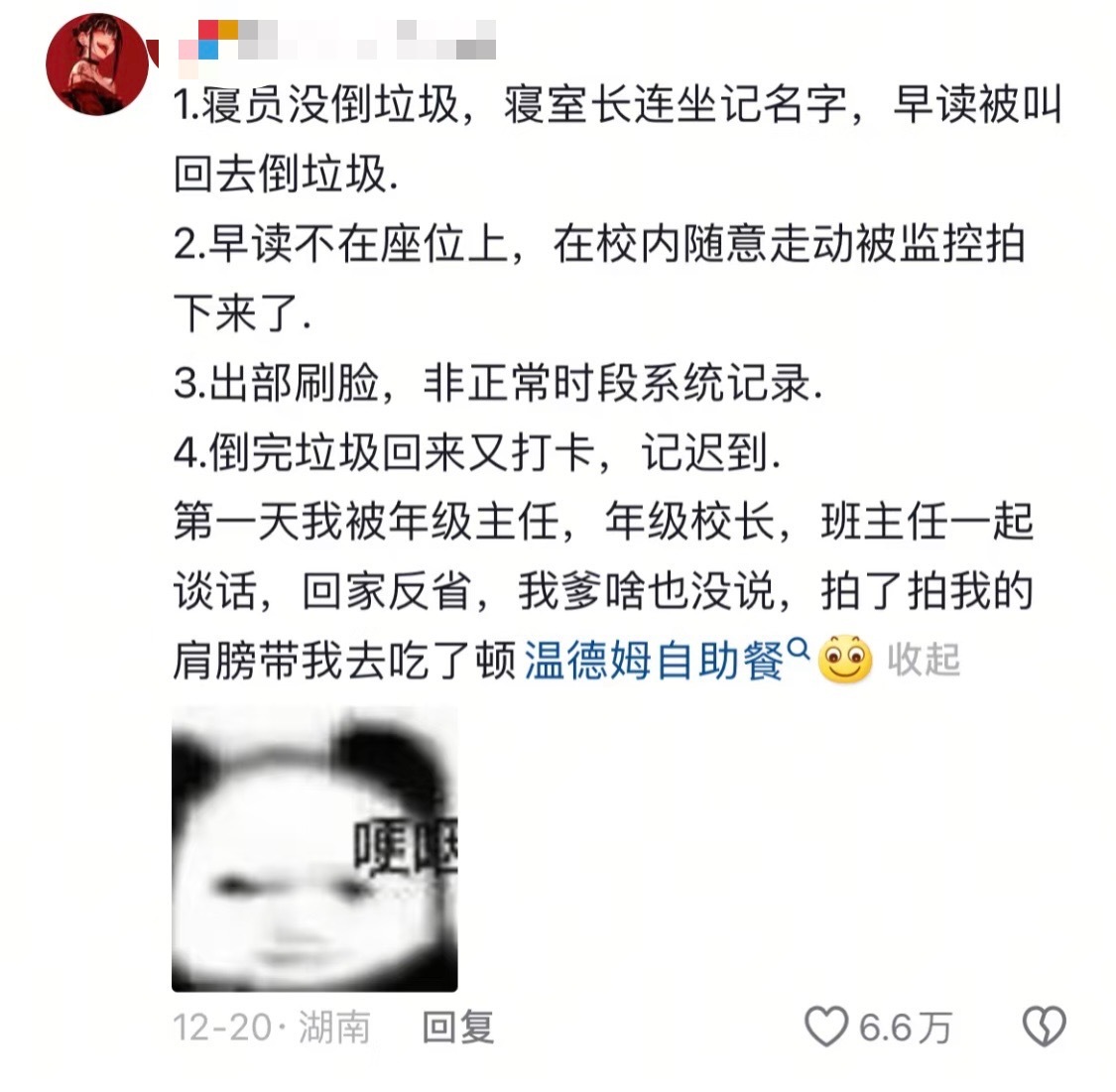Collapse the comment with 收起
The image size is (1116, 1092).
[x=924, y=661]
